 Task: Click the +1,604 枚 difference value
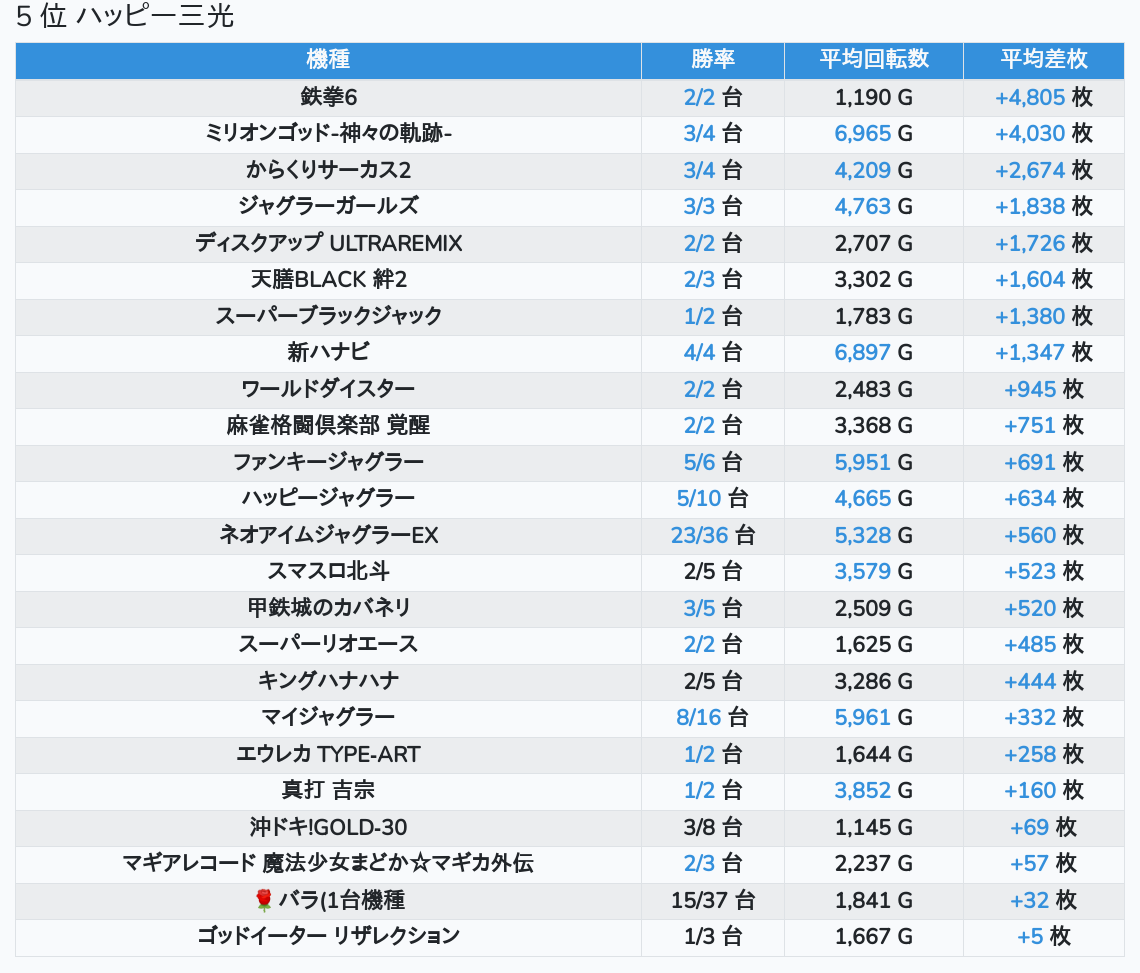pos(1043,280)
